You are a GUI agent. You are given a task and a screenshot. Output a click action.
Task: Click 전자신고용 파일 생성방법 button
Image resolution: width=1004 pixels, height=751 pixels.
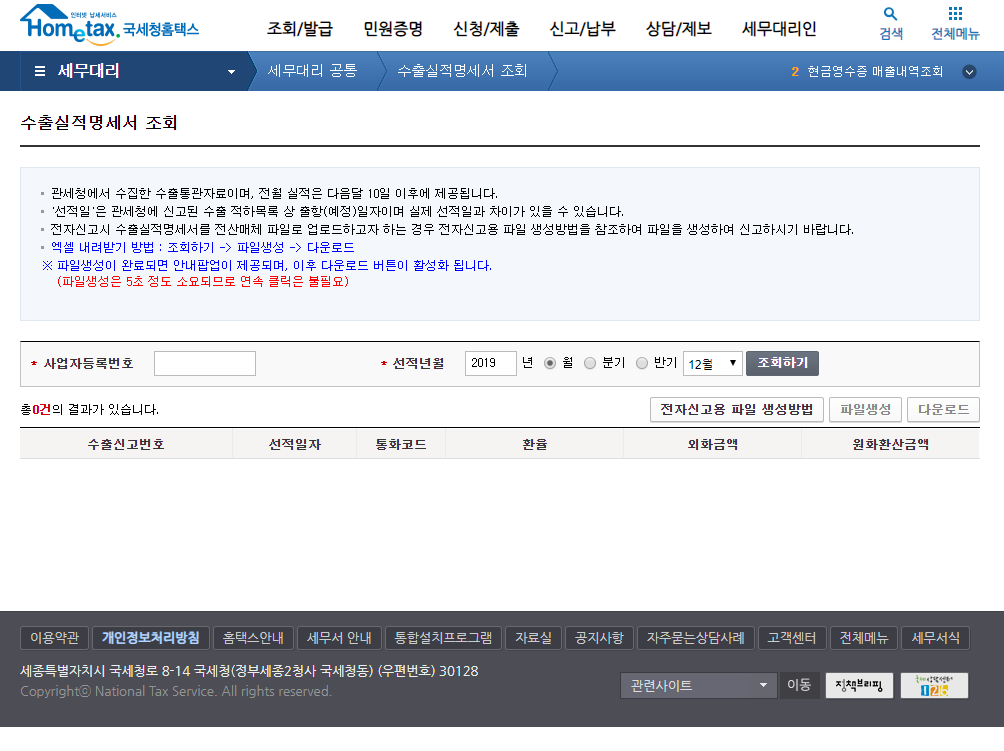click(x=737, y=410)
